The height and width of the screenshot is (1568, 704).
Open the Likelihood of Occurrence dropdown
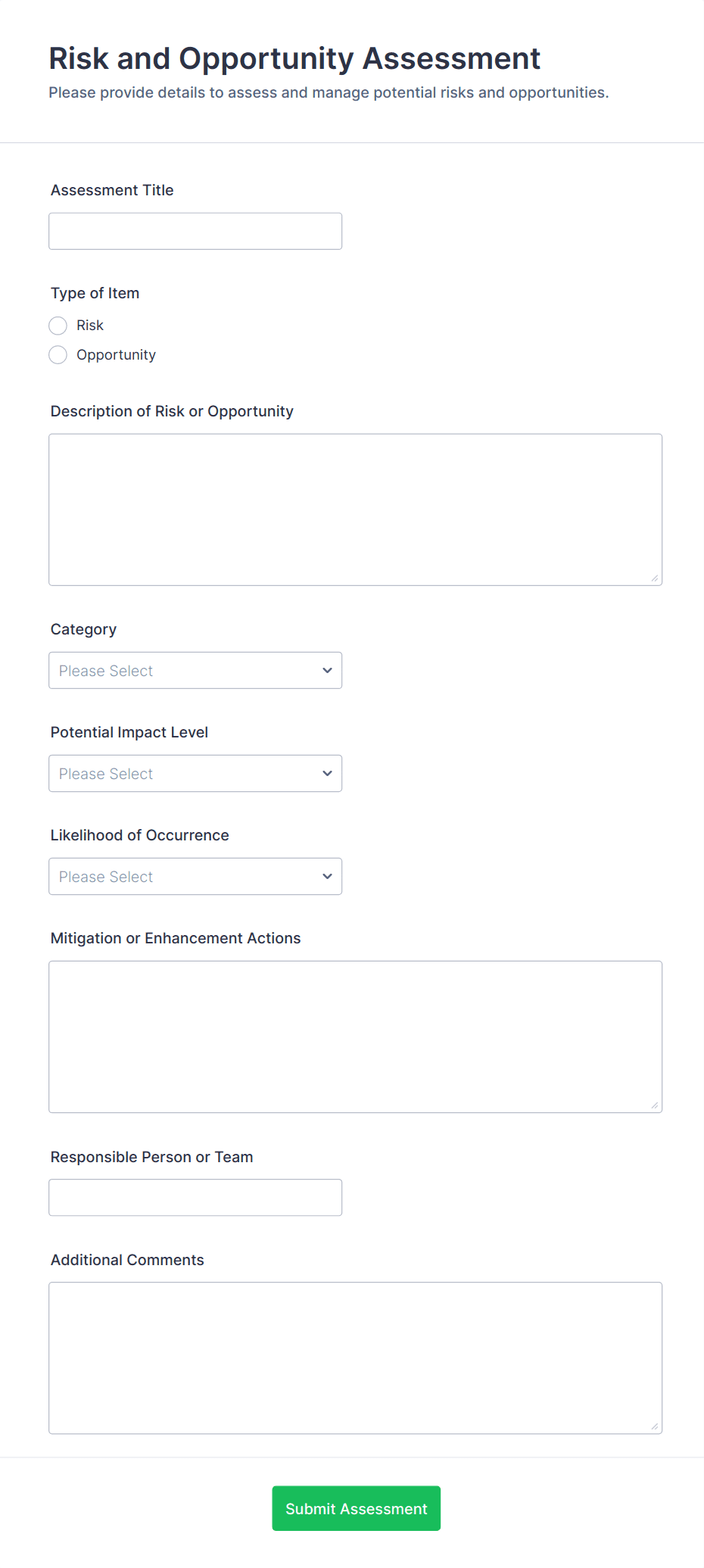click(x=195, y=877)
